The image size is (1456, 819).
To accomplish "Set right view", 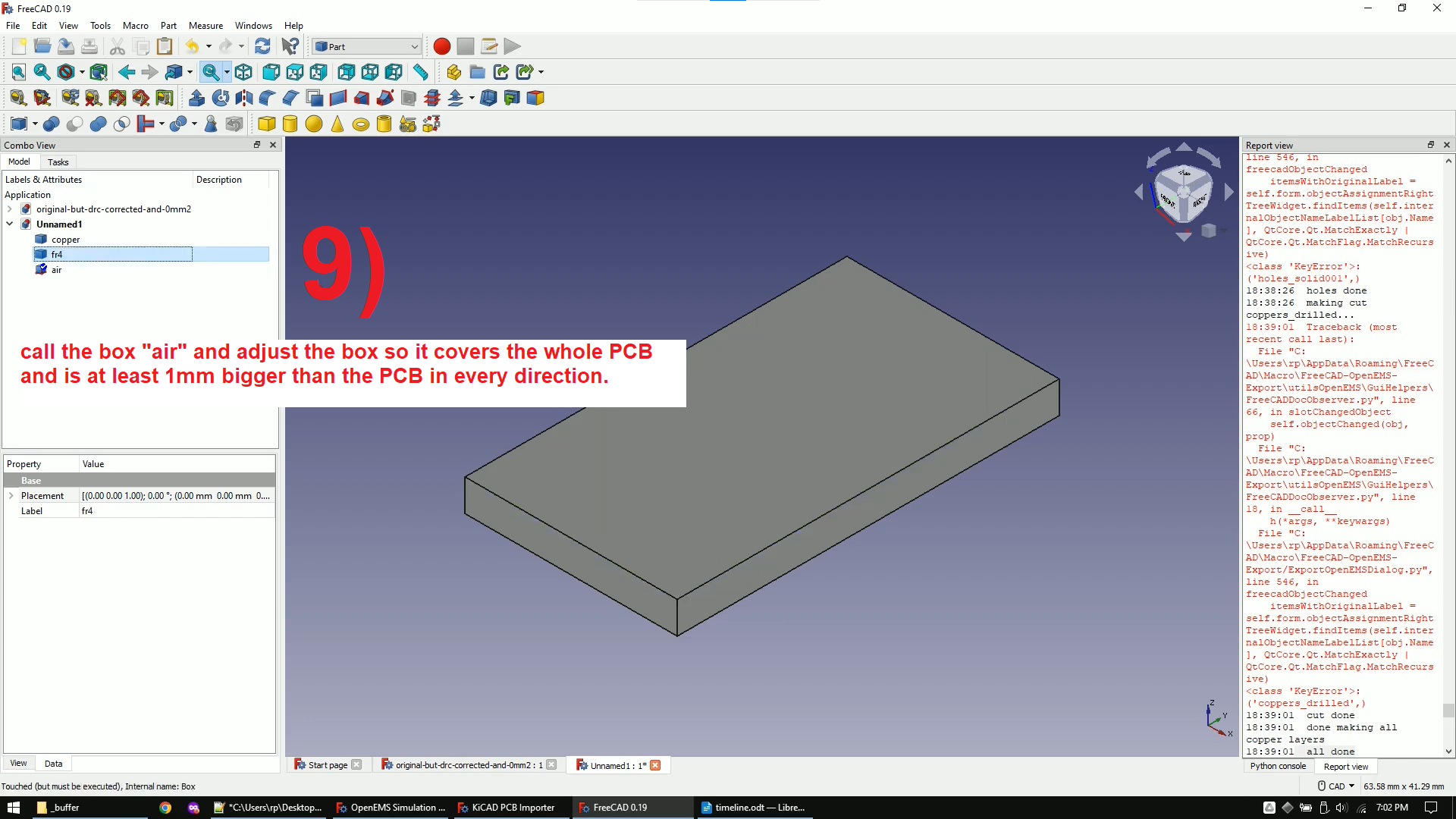I will [x=318, y=72].
